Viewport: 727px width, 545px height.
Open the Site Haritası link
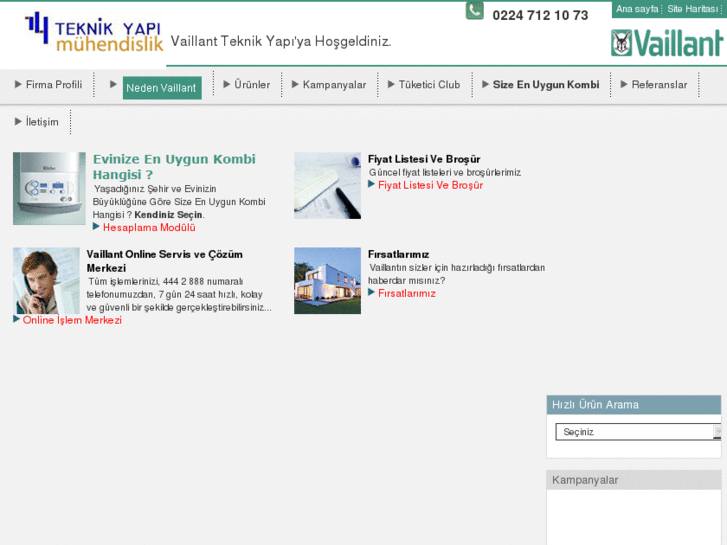click(x=692, y=9)
